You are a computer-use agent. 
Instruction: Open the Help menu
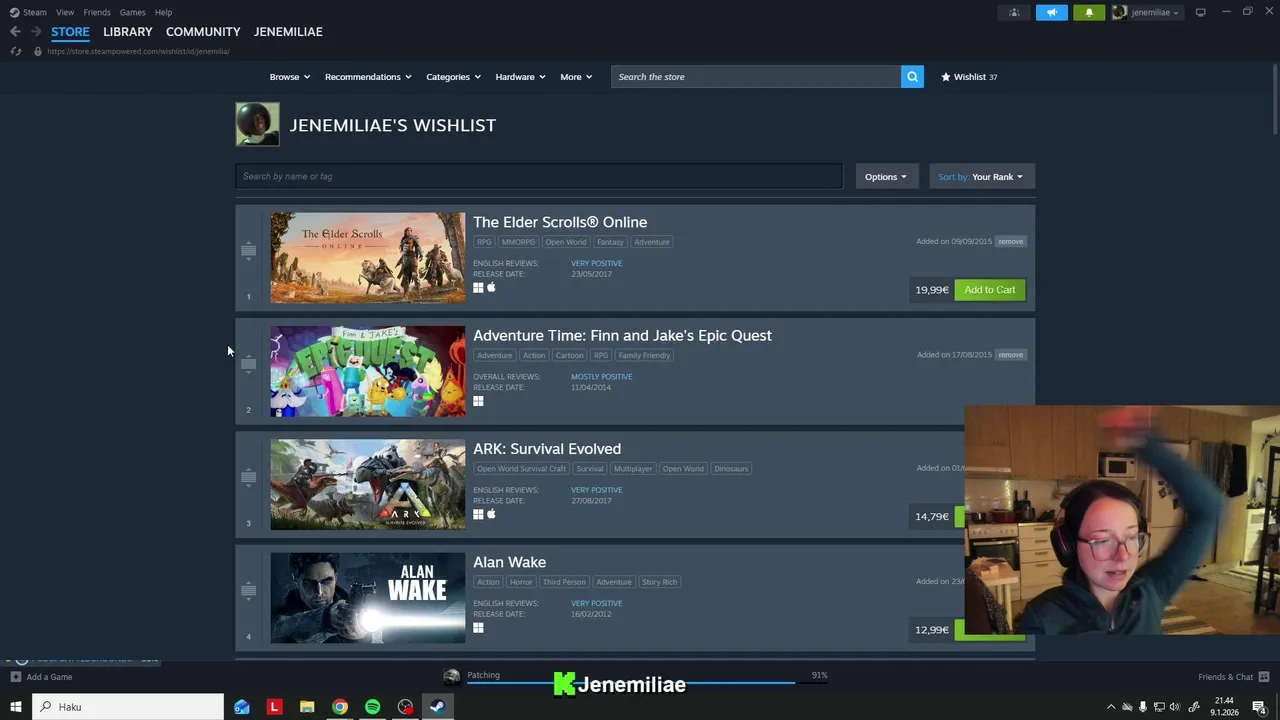click(x=164, y=12)
